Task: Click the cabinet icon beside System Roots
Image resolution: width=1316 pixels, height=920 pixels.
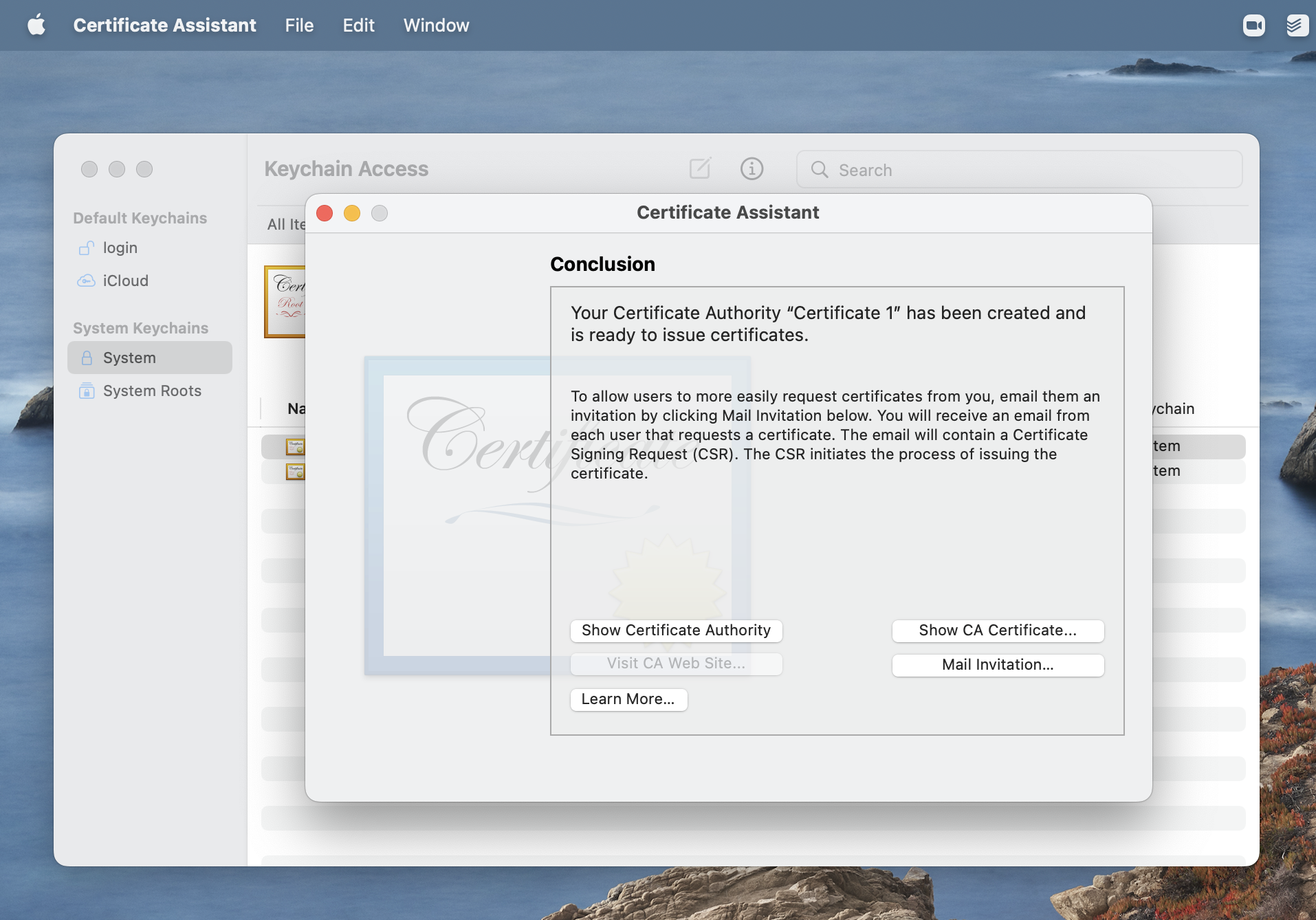Action: [87, 391]
